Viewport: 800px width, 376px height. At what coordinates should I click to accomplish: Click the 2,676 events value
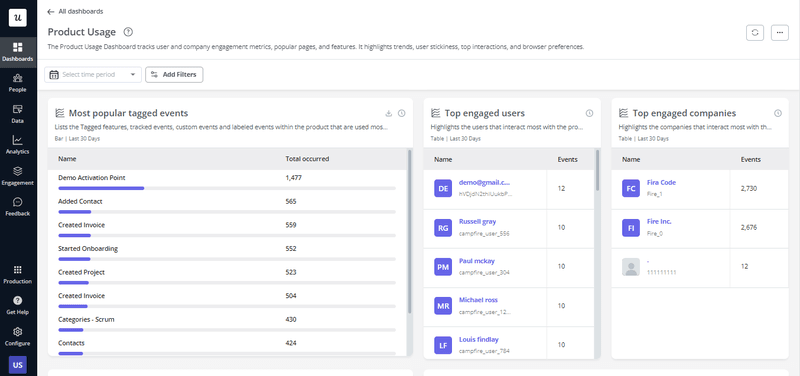tap(749, 228)
